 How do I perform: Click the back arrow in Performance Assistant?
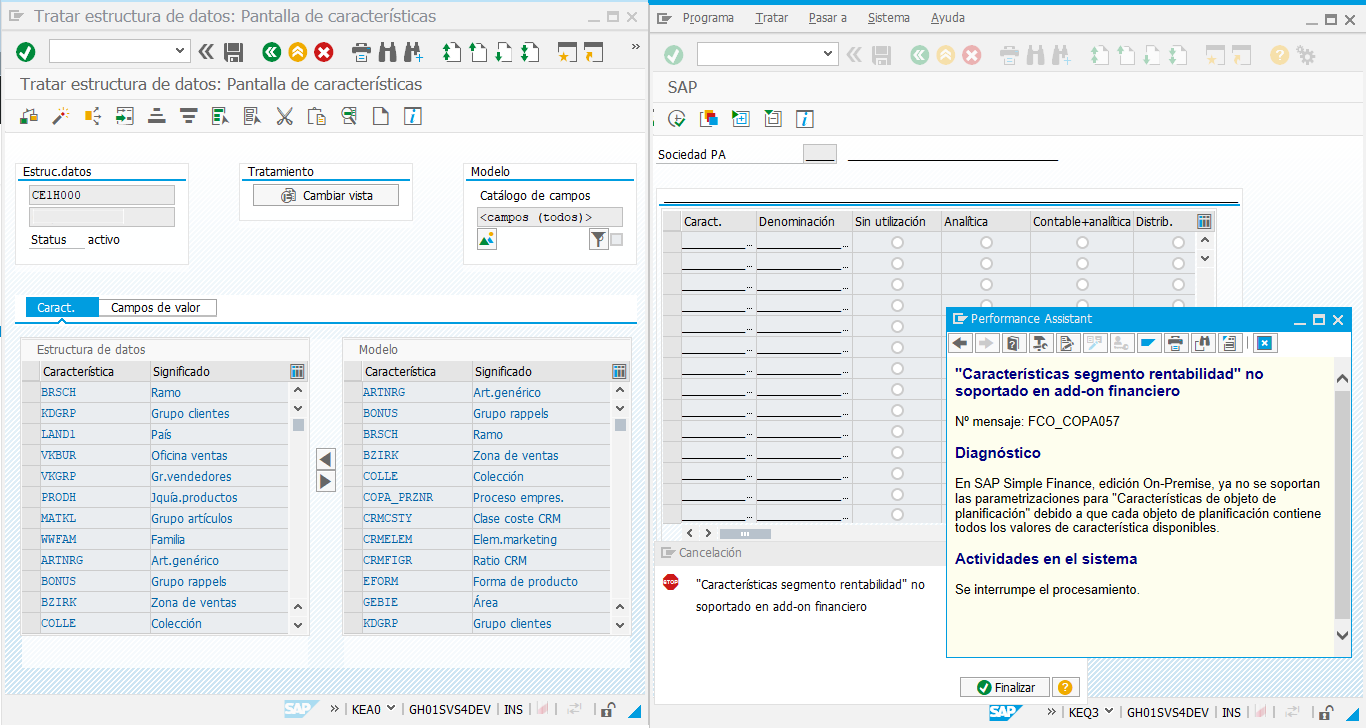pos(961,343)
